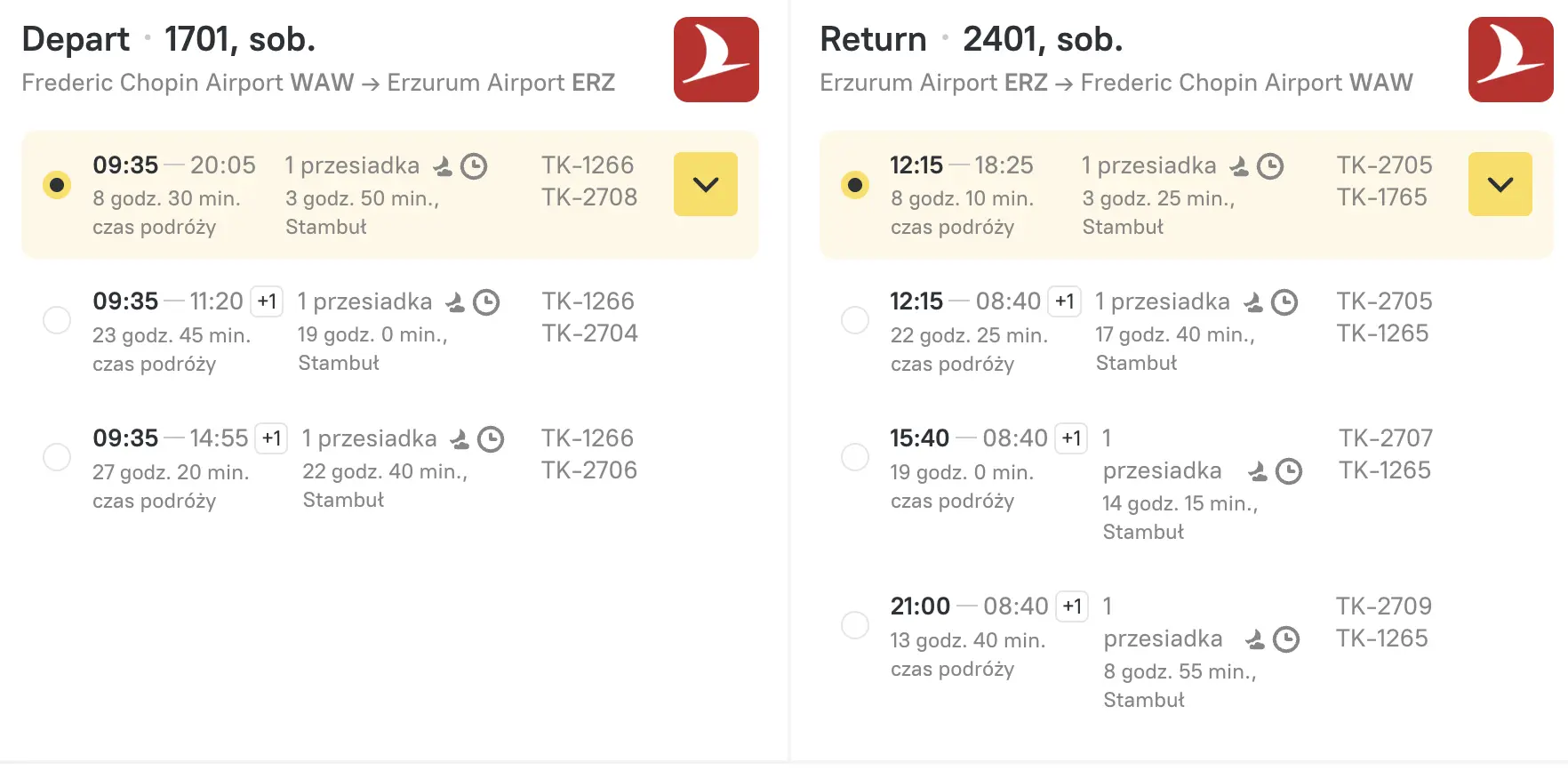Click layover plane icon on 15:40 return flight
Viewport: 1568px width, 779px height.
(x=1258, y=471)
